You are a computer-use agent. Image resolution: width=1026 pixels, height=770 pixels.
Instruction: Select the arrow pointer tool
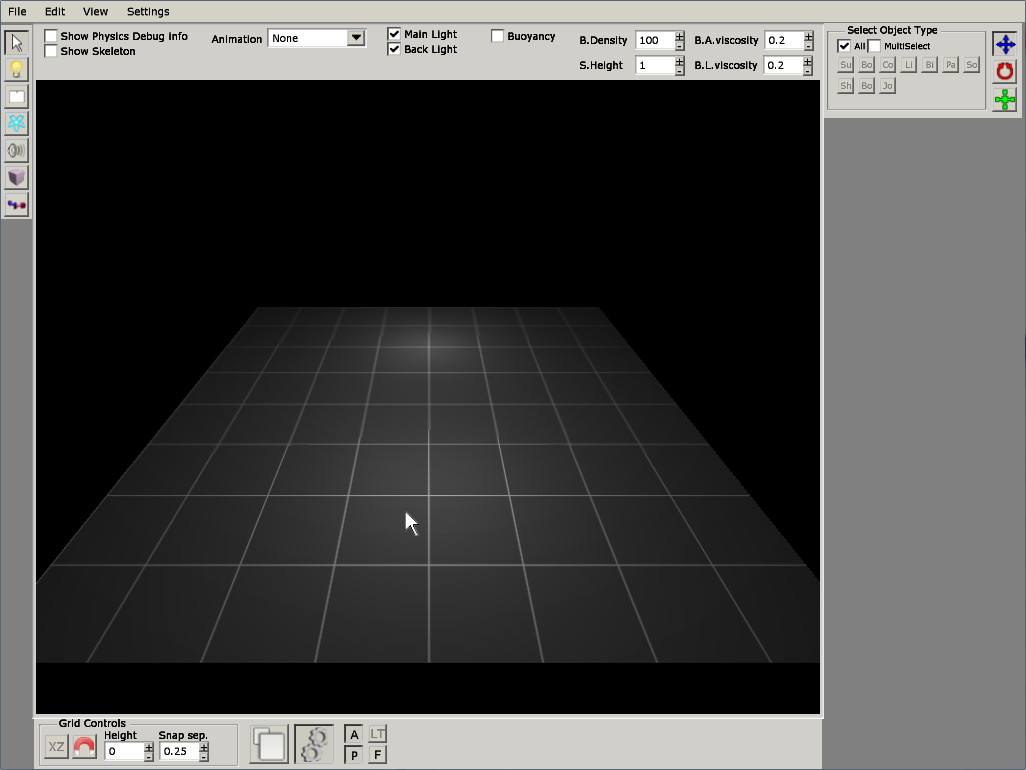point(16,43)
